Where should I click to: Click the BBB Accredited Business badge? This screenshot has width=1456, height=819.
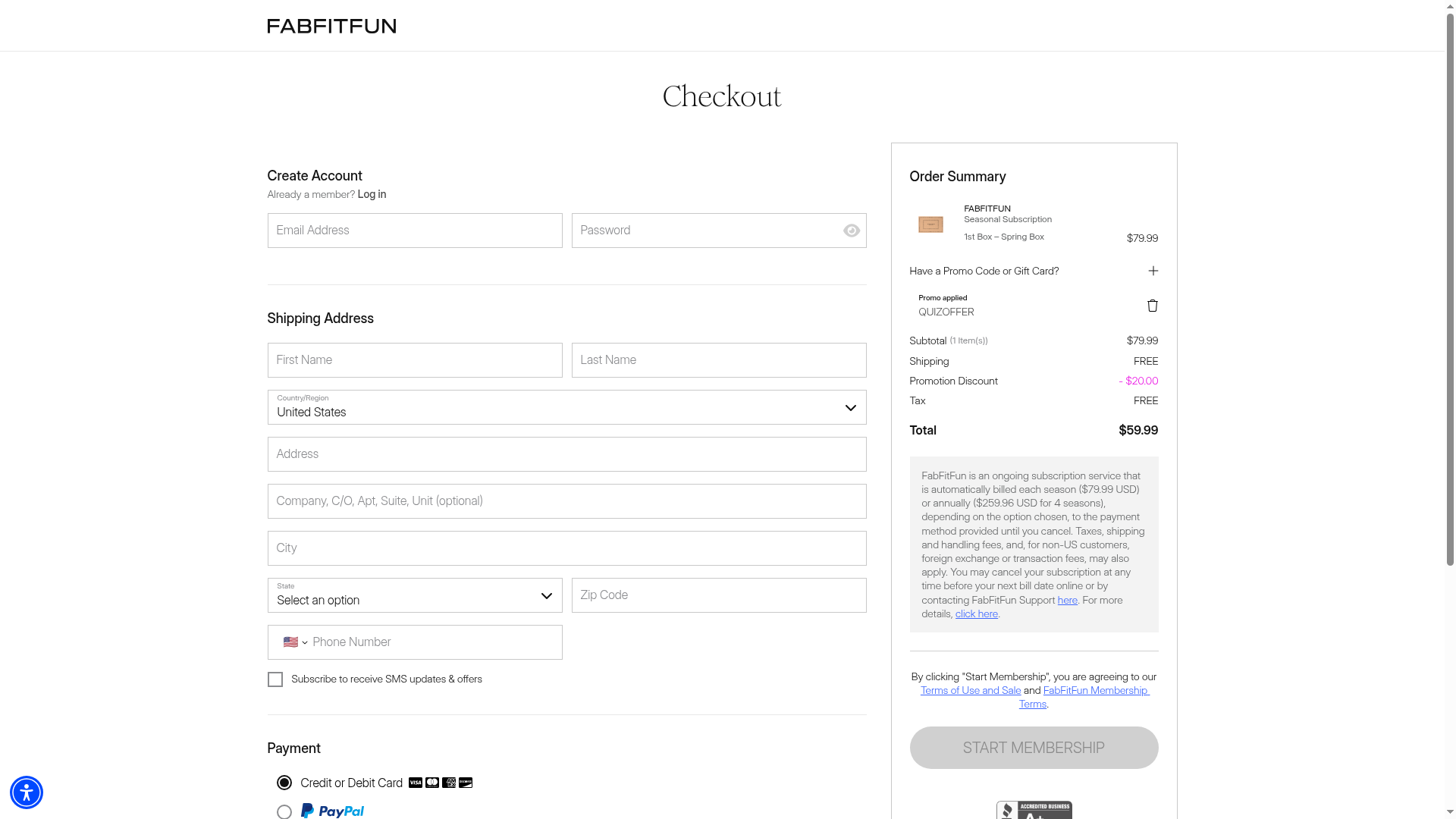[x=1034, y=810]
